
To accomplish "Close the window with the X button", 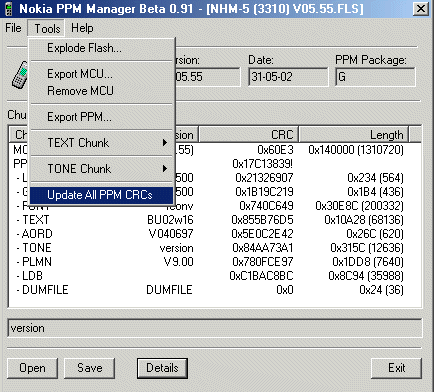I will point(421,9).
